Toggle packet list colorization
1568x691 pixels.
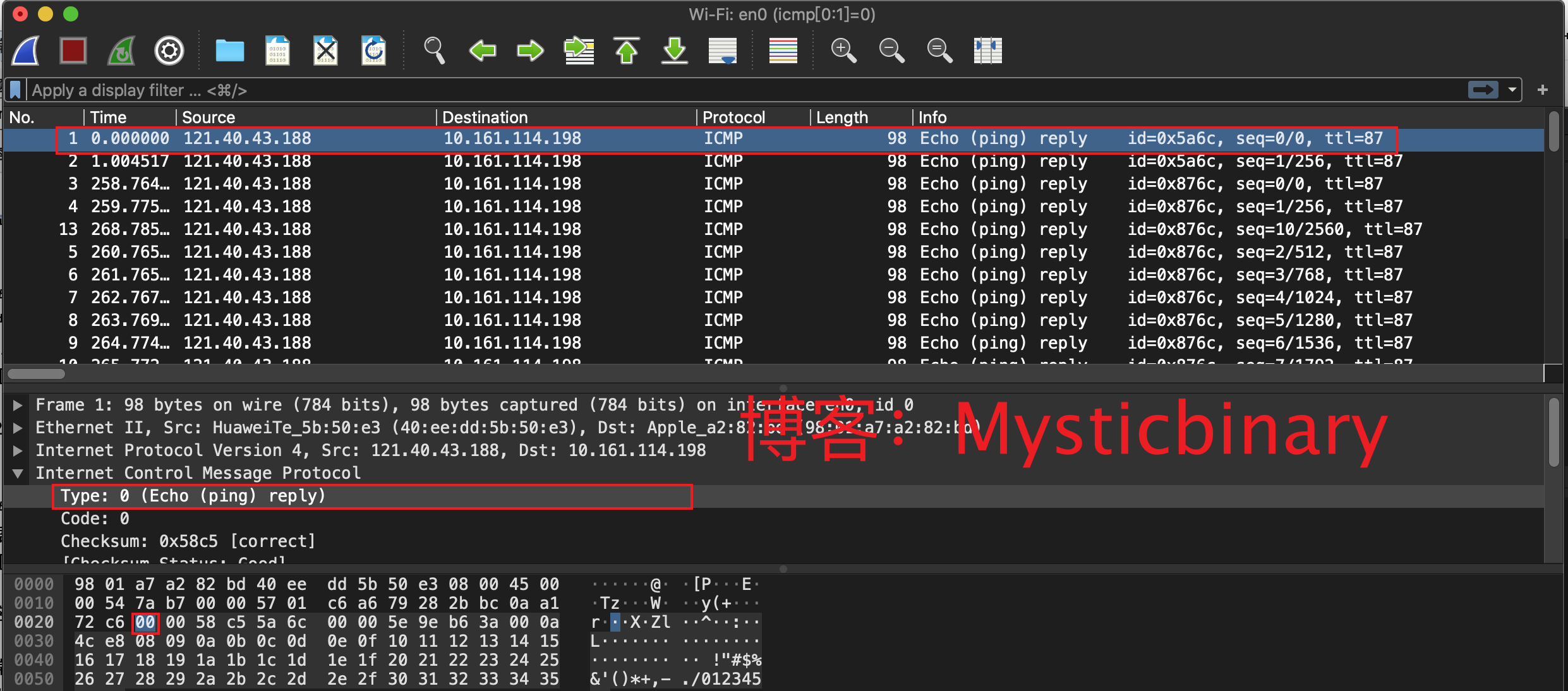[783, 51]
